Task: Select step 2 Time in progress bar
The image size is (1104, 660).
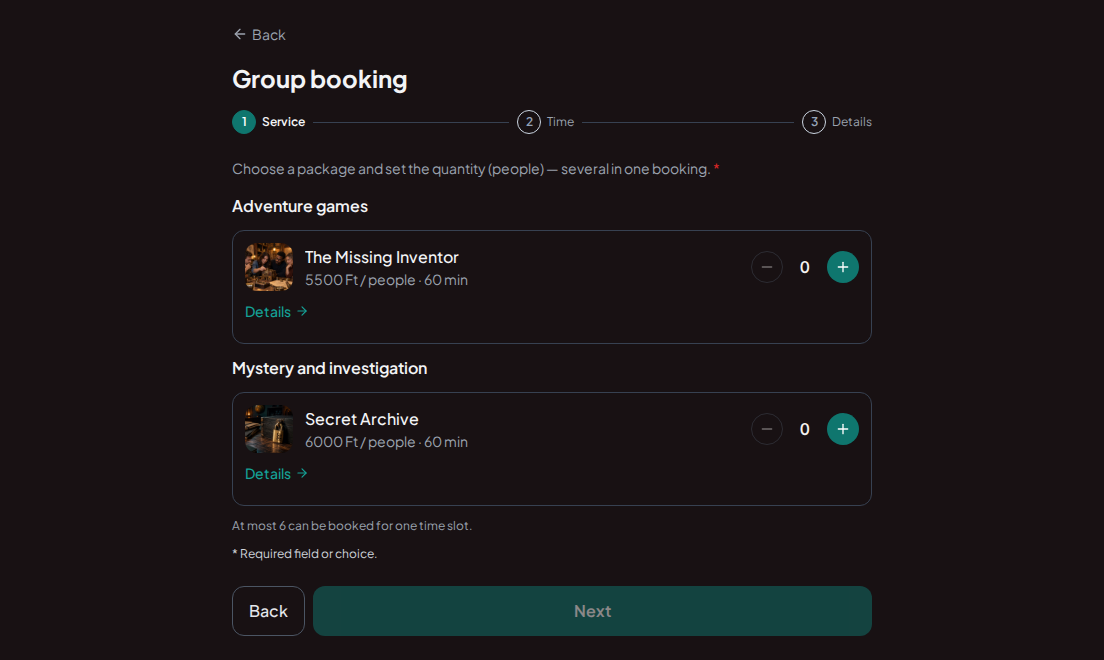Action: coord(546,122)
